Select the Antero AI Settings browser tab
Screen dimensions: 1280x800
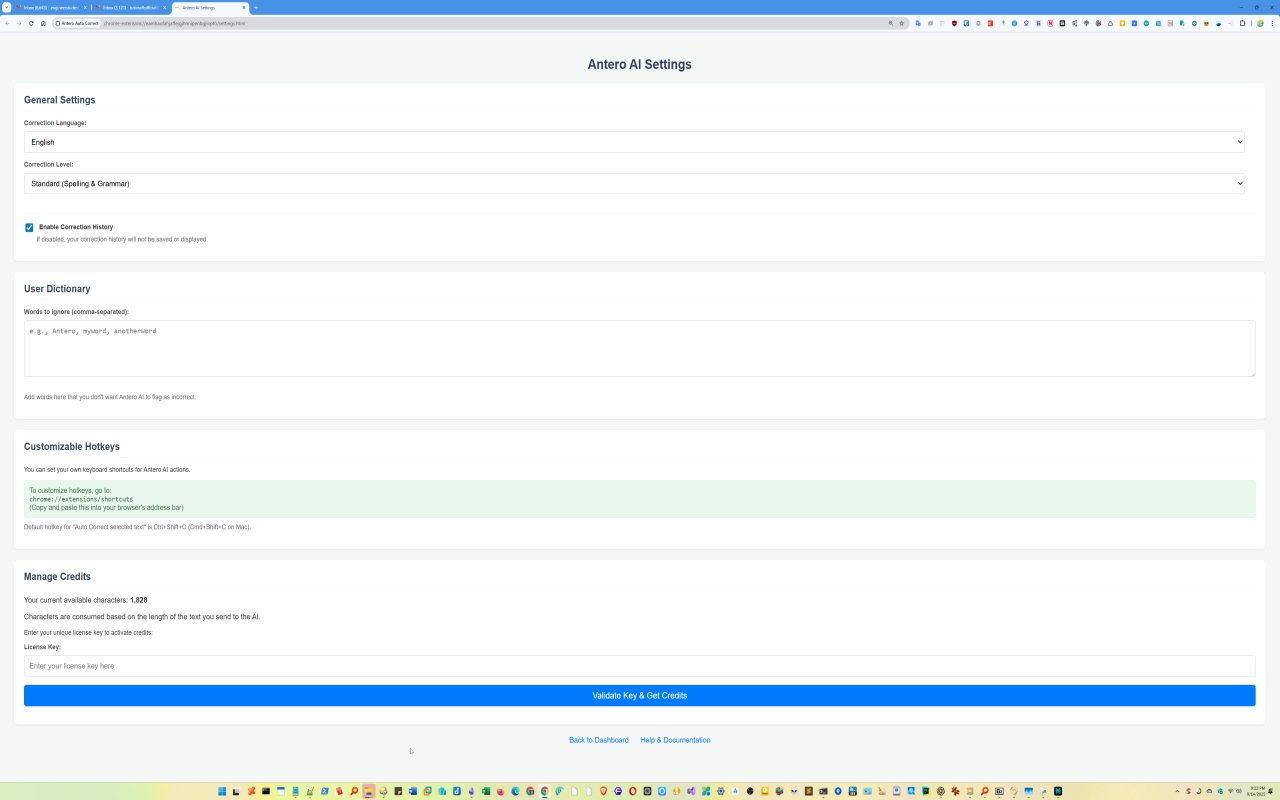tap(208, 7)
